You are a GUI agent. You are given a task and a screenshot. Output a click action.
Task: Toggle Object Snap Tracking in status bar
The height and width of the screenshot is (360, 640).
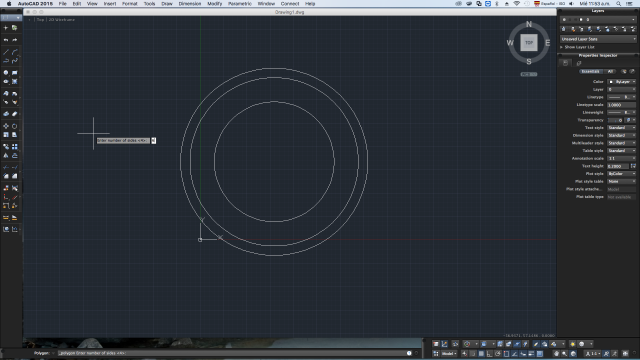tap(515, 353)
